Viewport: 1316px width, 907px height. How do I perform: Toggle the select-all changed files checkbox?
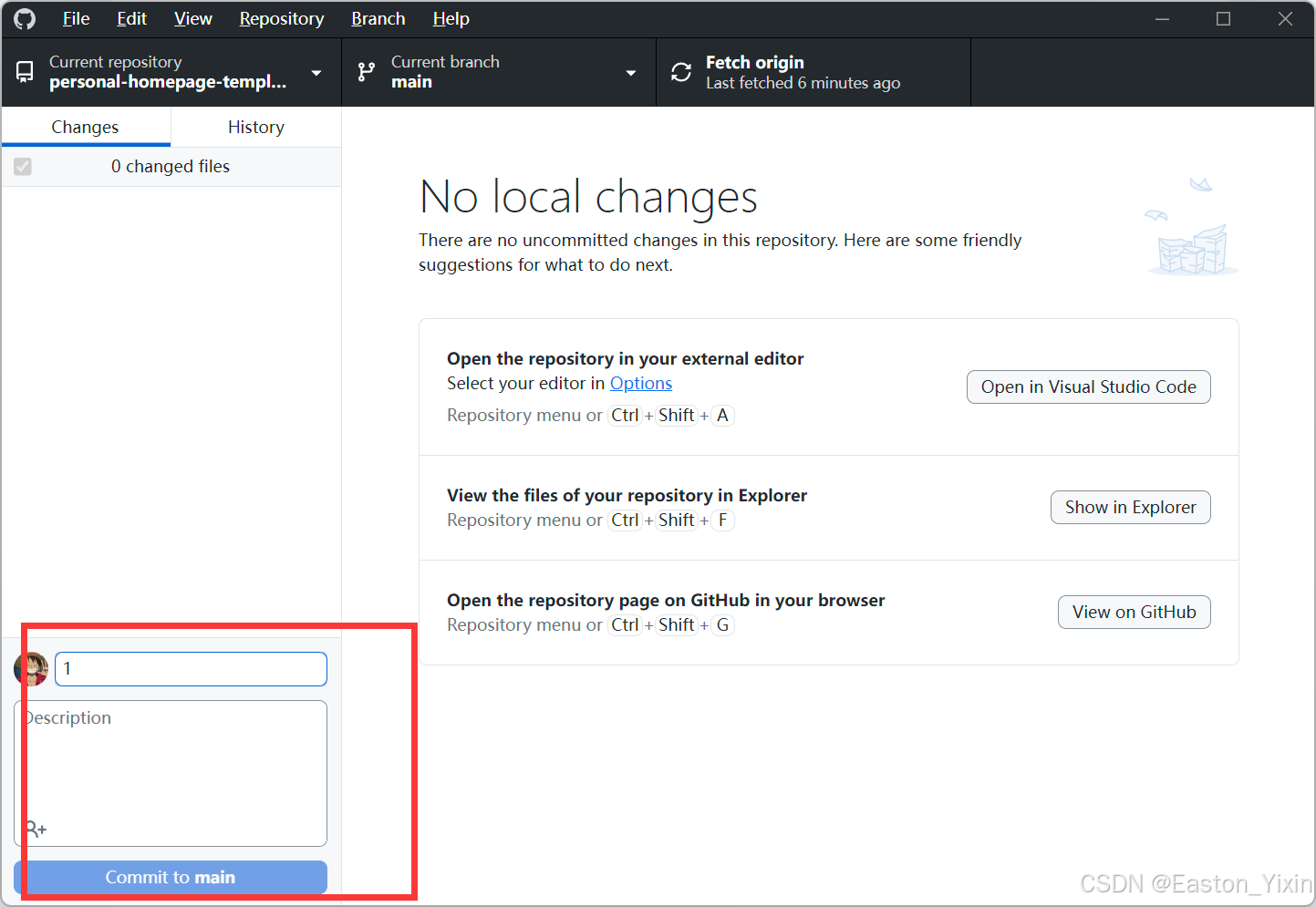[23, 167]
